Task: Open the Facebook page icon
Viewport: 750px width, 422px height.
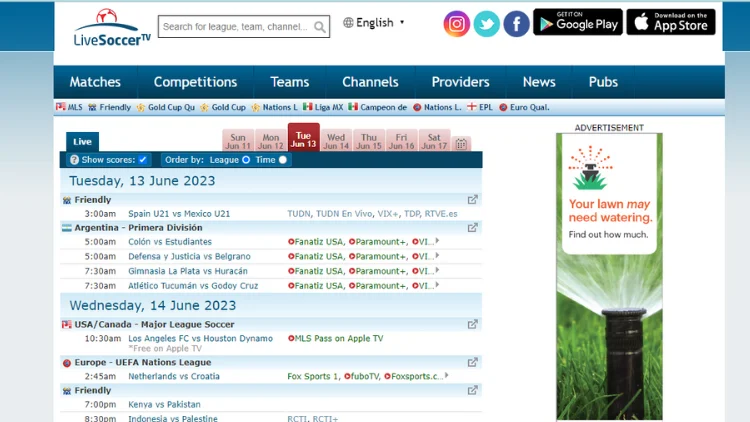Action: [x=516, y=23]
